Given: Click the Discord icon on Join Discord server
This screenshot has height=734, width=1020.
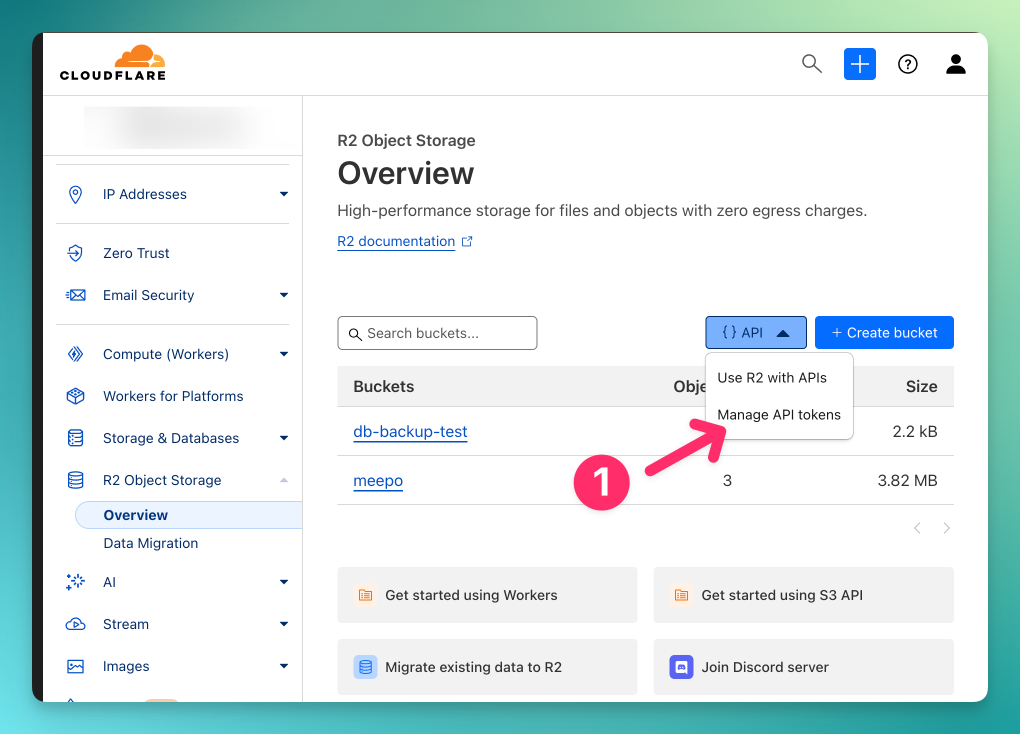Looking at the screenshot, I should tap(681, 667).
